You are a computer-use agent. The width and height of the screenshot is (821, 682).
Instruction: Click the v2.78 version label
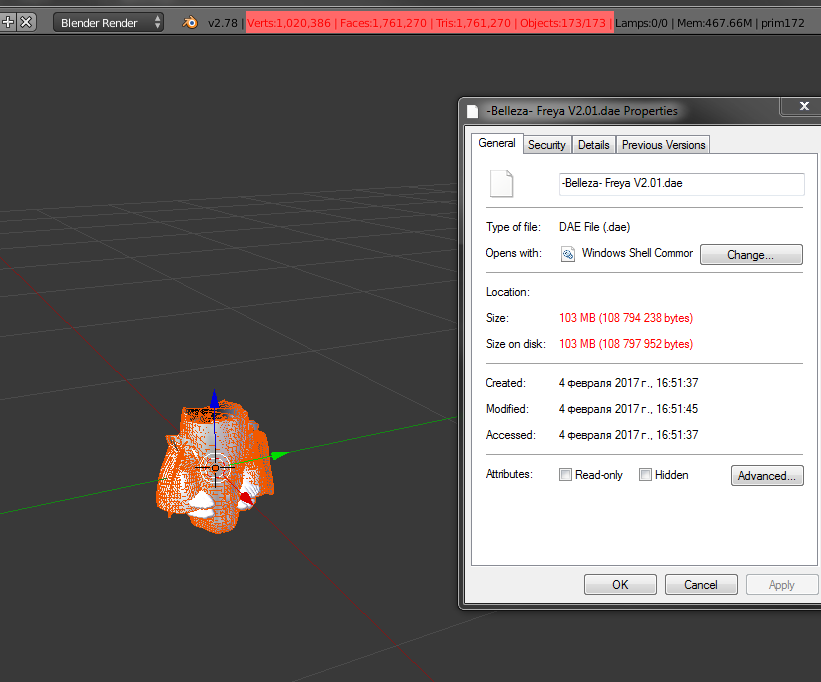[x=223, y=23]
